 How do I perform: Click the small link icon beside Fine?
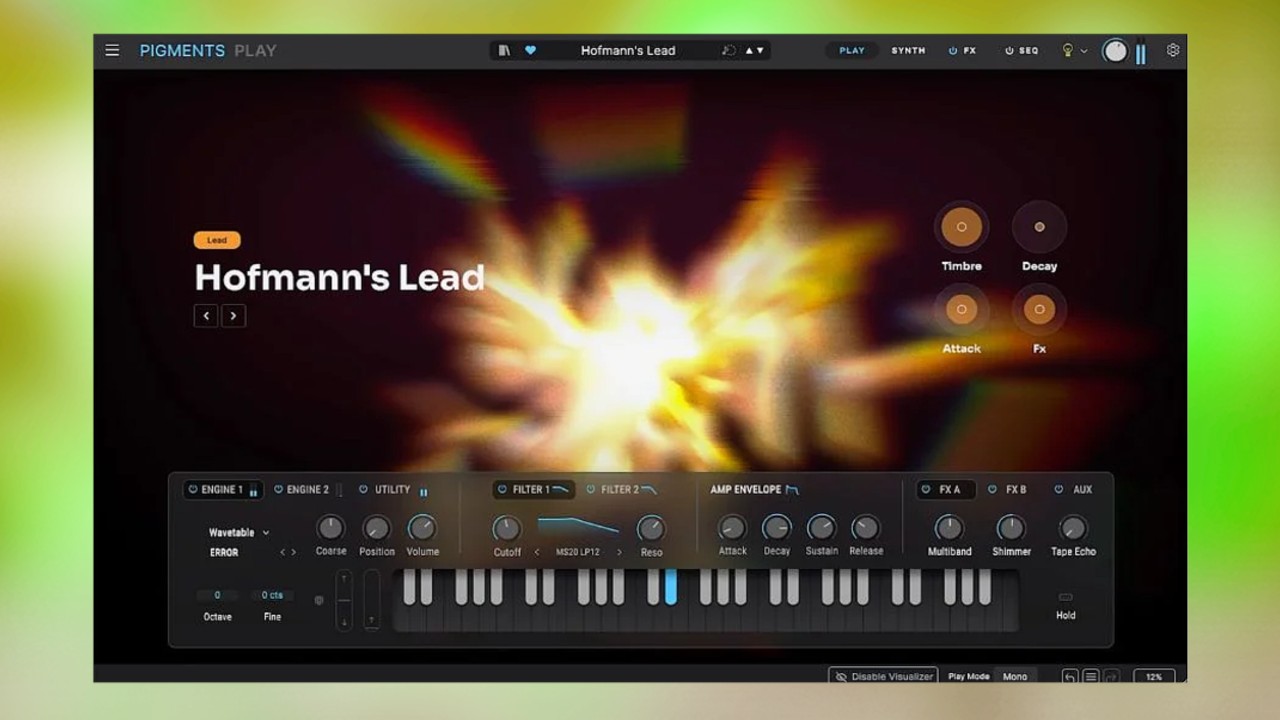click(319, 600)
